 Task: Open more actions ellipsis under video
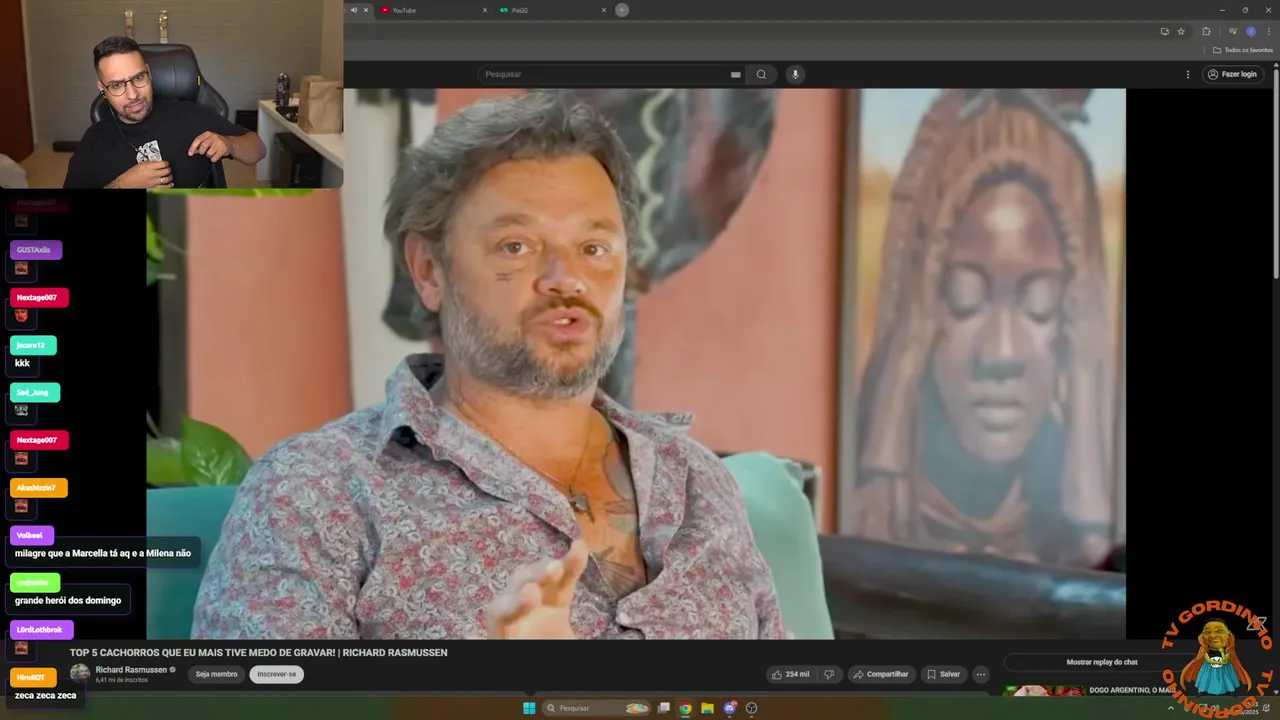(x=981, y=674)
